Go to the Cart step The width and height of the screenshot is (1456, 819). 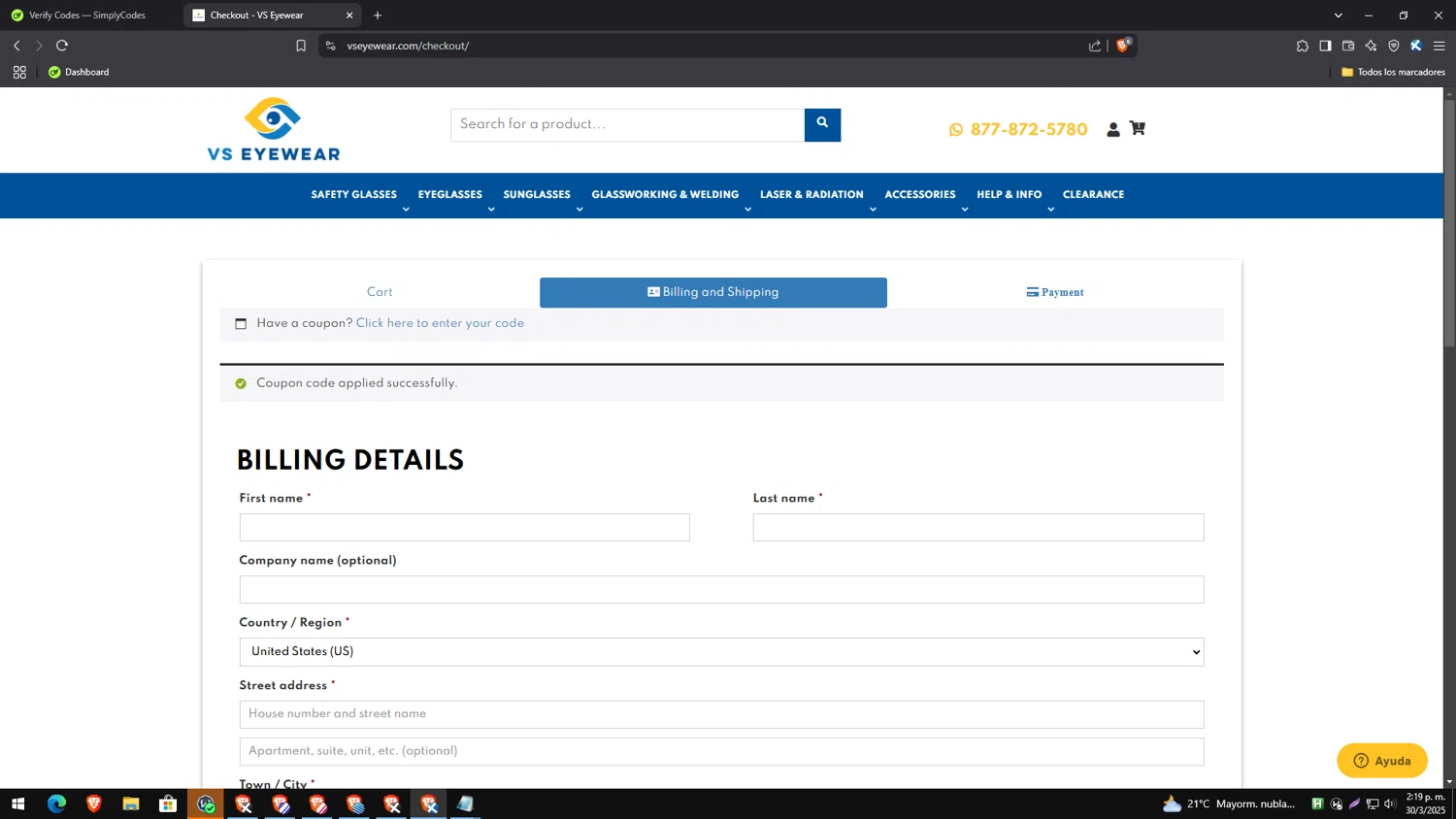[380, 292]
